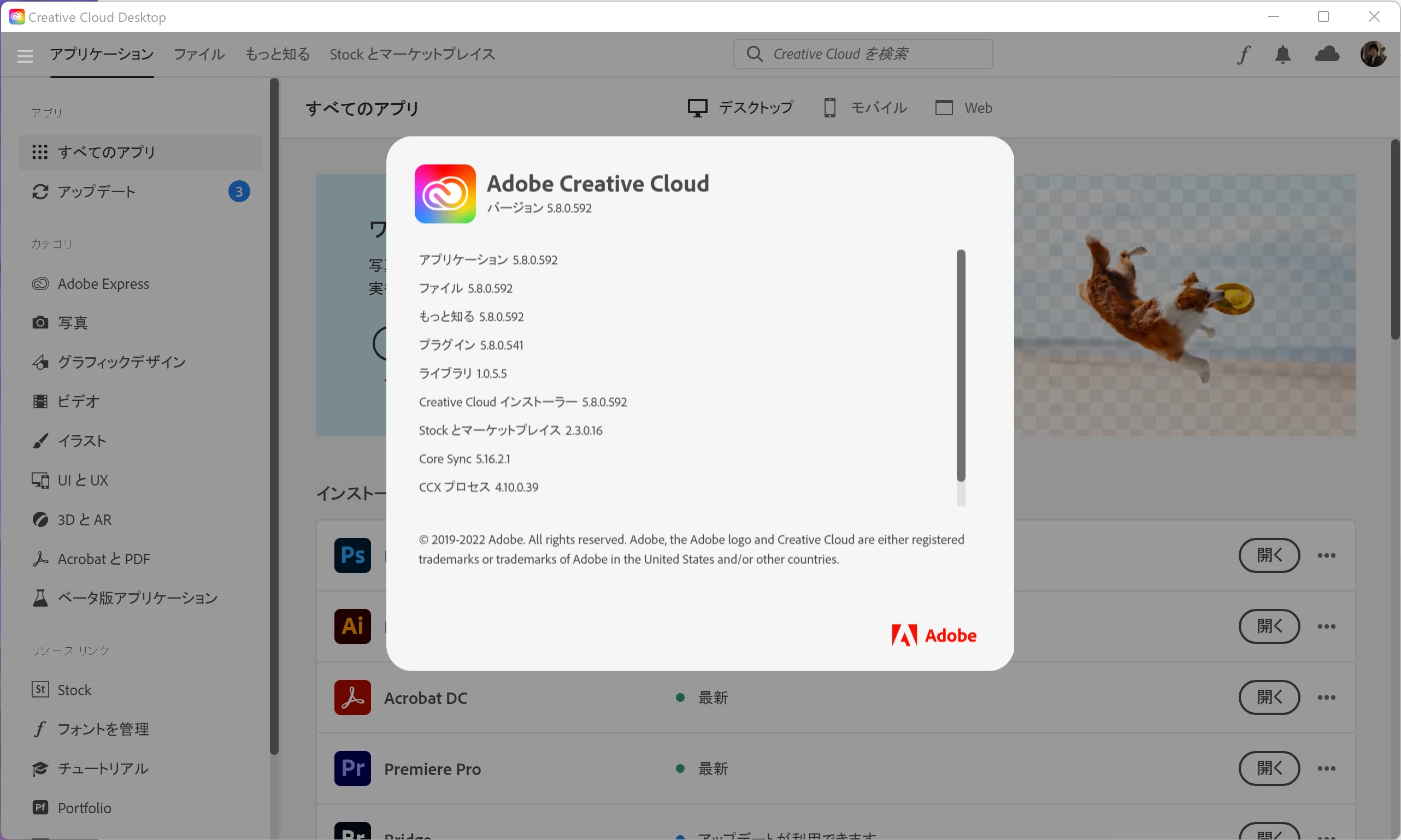The height and width of the screenshot is (840, 1401).
Task: Open more options for Photoshop row
Action: click(1326, 555)
